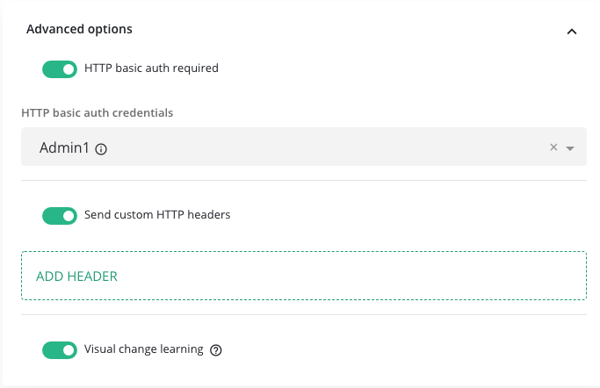
Task: Disable the HTTP basic auth required toggle
Action: pos(60,69)
